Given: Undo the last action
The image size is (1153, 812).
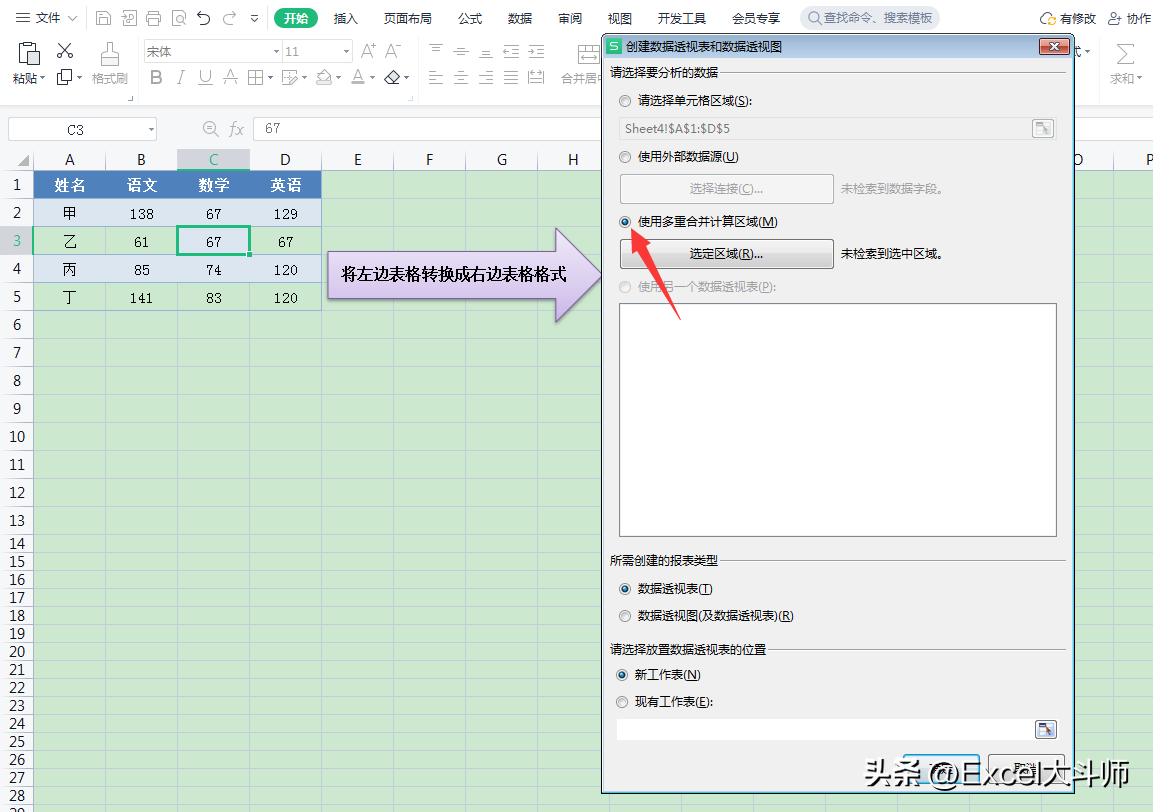Looking at the screenshot, I should pos(204,18).
